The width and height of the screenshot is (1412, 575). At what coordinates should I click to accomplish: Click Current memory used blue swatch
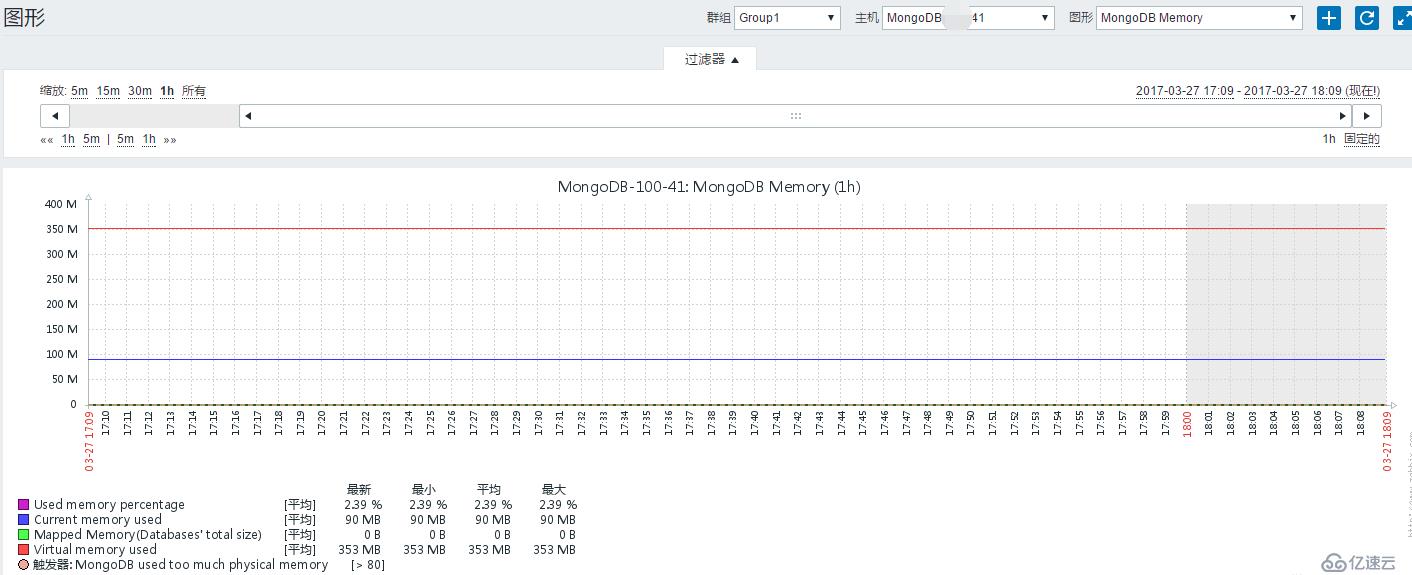click(x=24, y=520)
